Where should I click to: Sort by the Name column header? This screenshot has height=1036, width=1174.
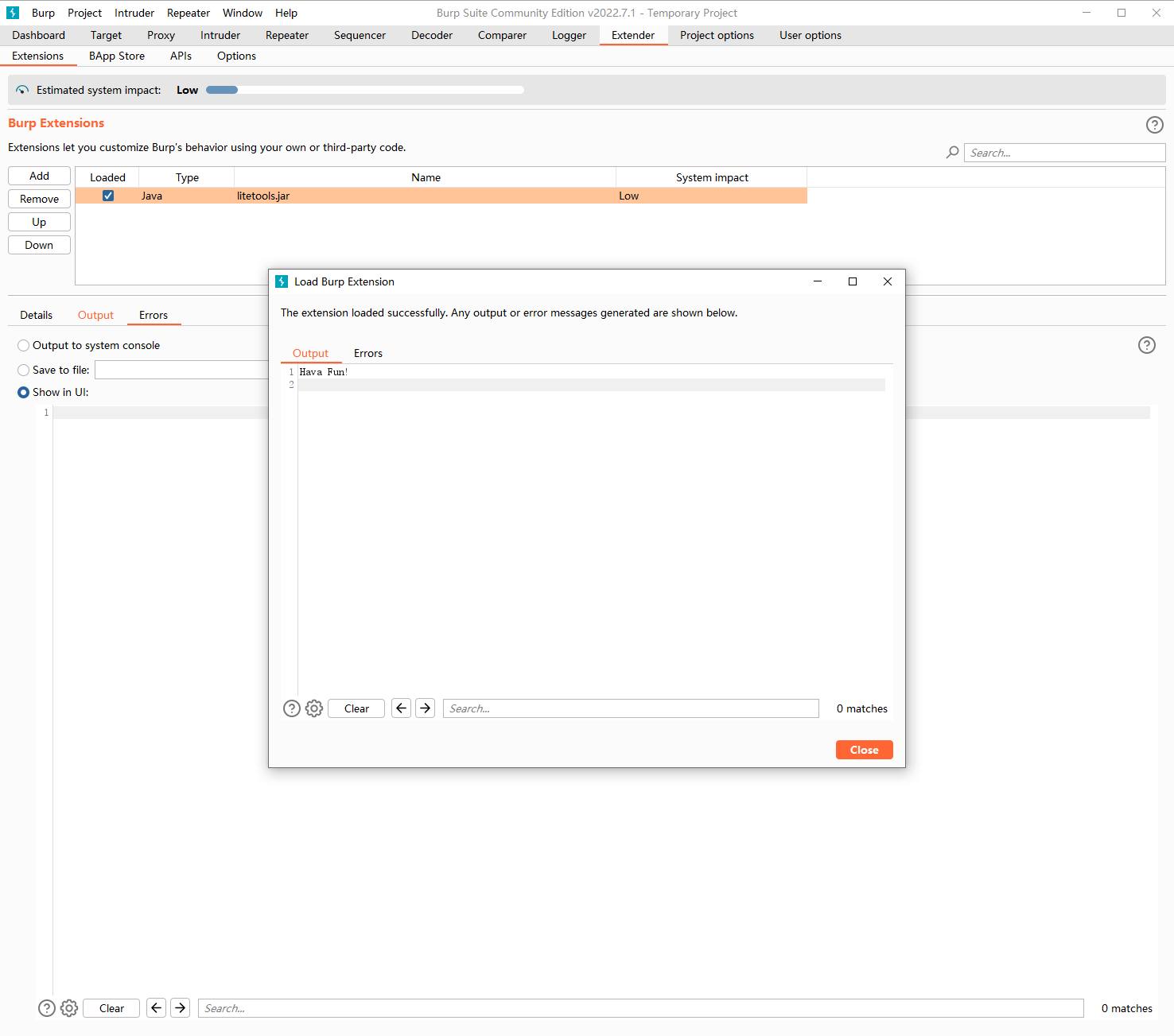[x=426, y=177]
